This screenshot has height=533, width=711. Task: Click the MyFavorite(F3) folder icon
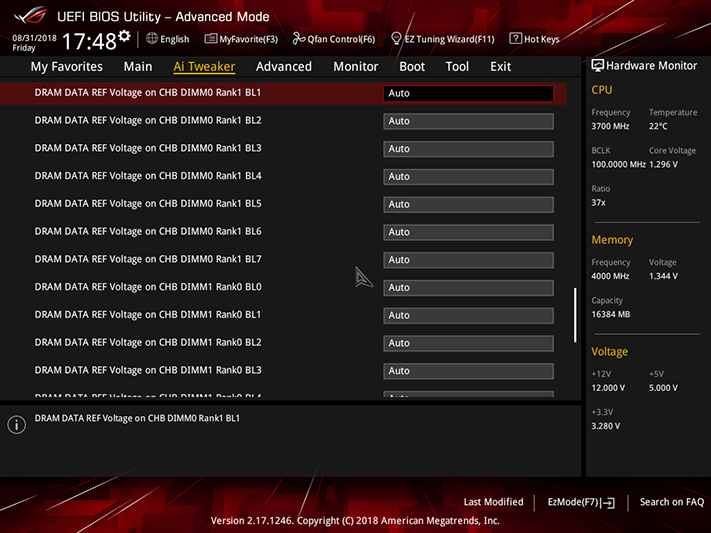210,39
